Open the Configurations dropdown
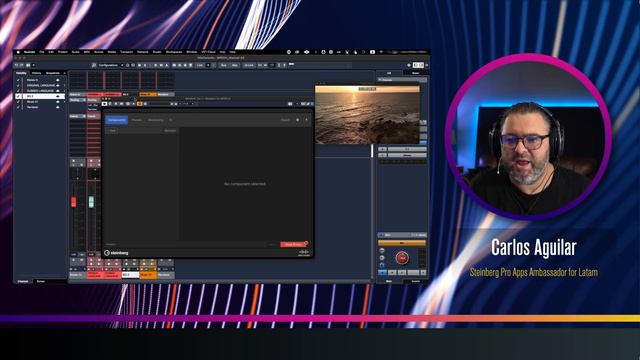 pyautogui.click(x=110, y=65)
